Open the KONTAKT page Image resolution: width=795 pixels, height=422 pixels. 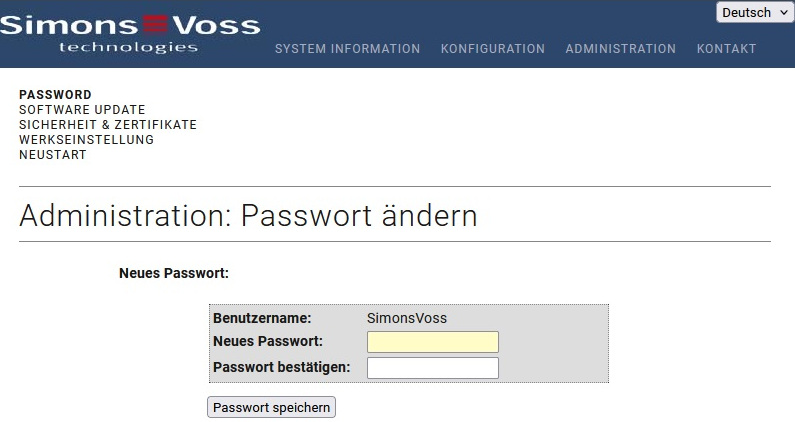point(726,49)
